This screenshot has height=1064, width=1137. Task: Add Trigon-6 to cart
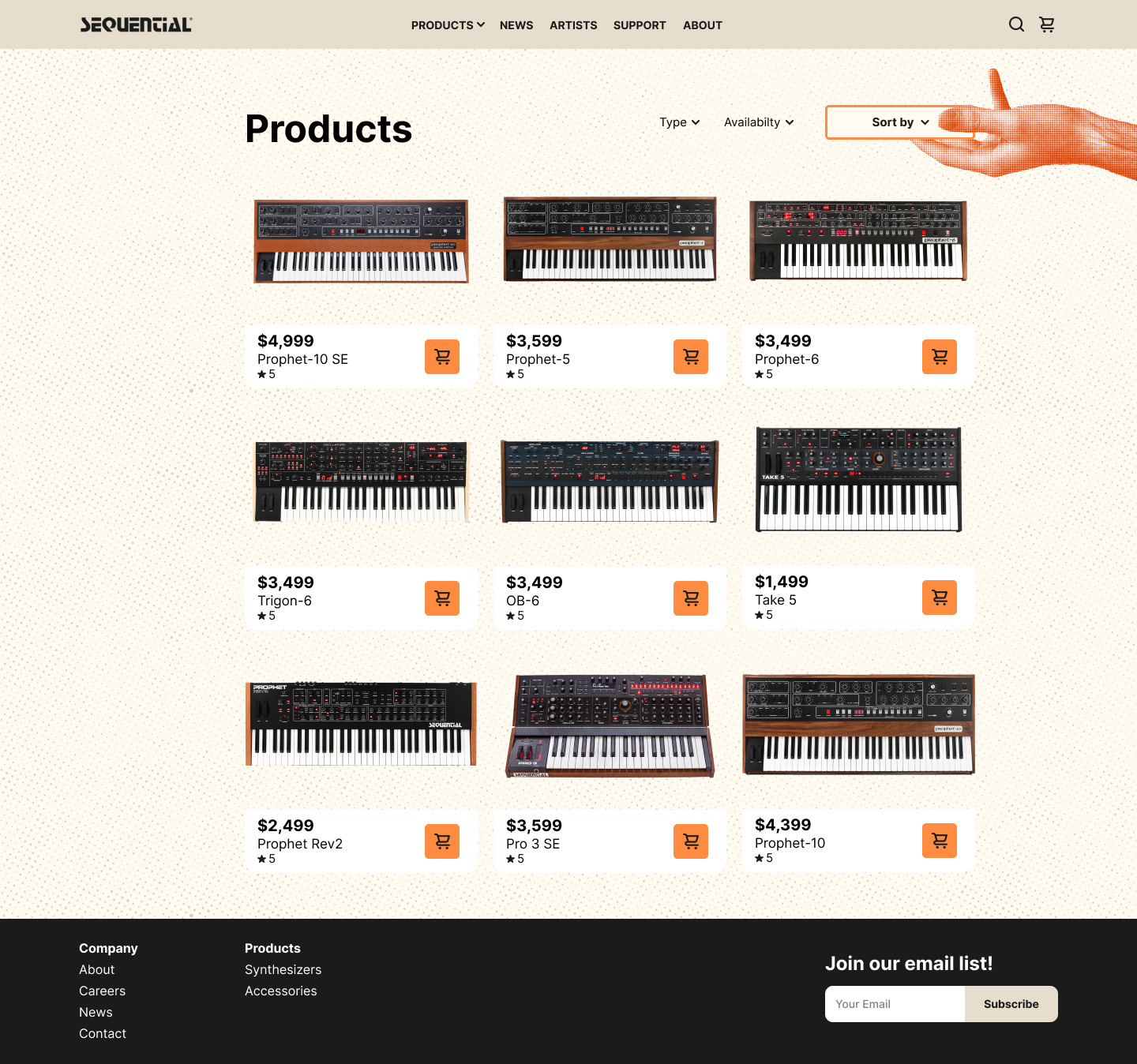pos(442,598)
